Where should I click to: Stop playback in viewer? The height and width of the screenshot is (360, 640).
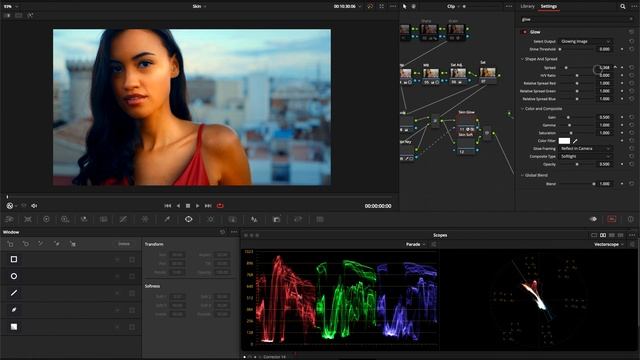tap(188, 206)
